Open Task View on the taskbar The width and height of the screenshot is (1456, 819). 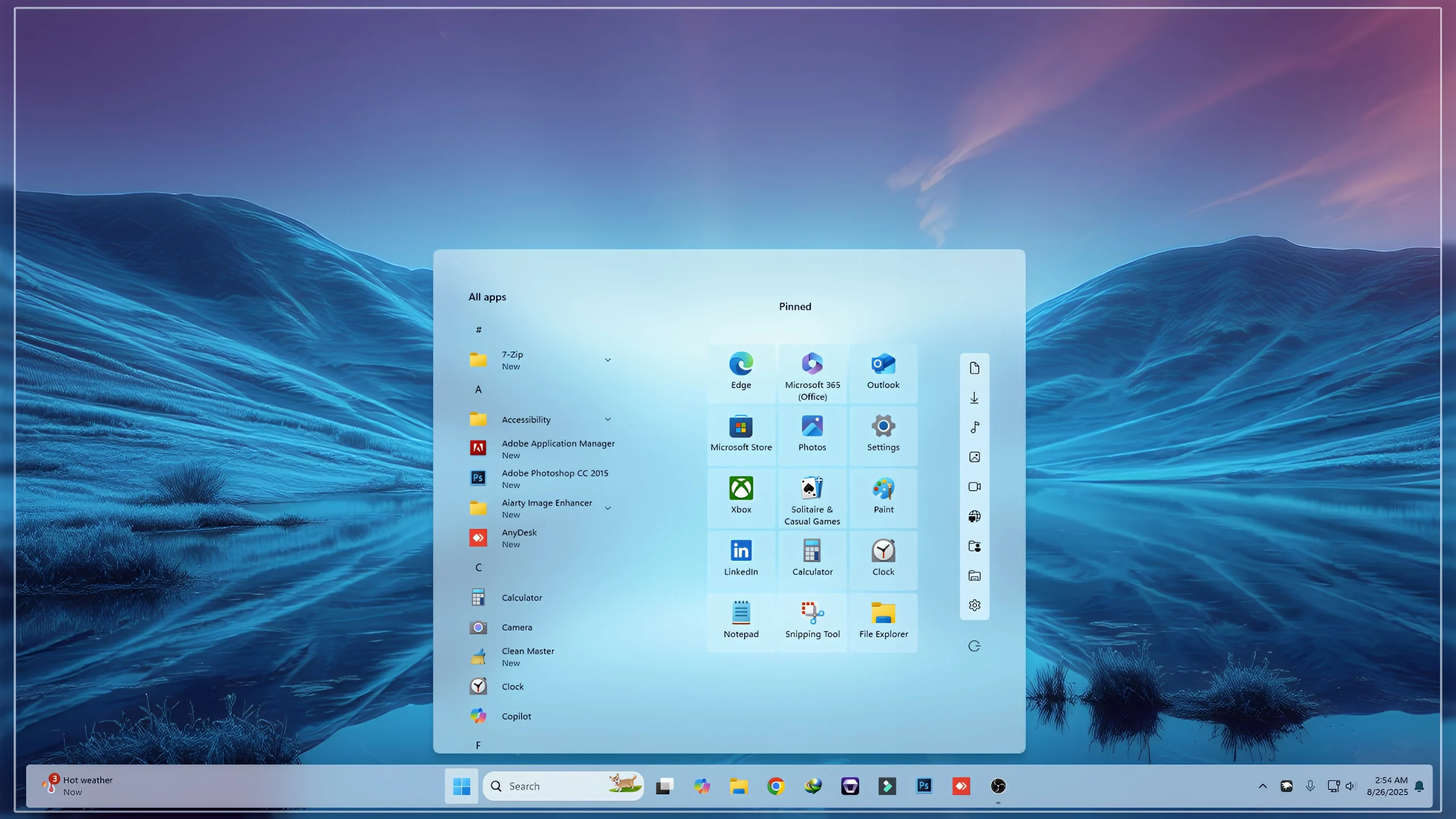pyautogui.click(x=664, y=786)
